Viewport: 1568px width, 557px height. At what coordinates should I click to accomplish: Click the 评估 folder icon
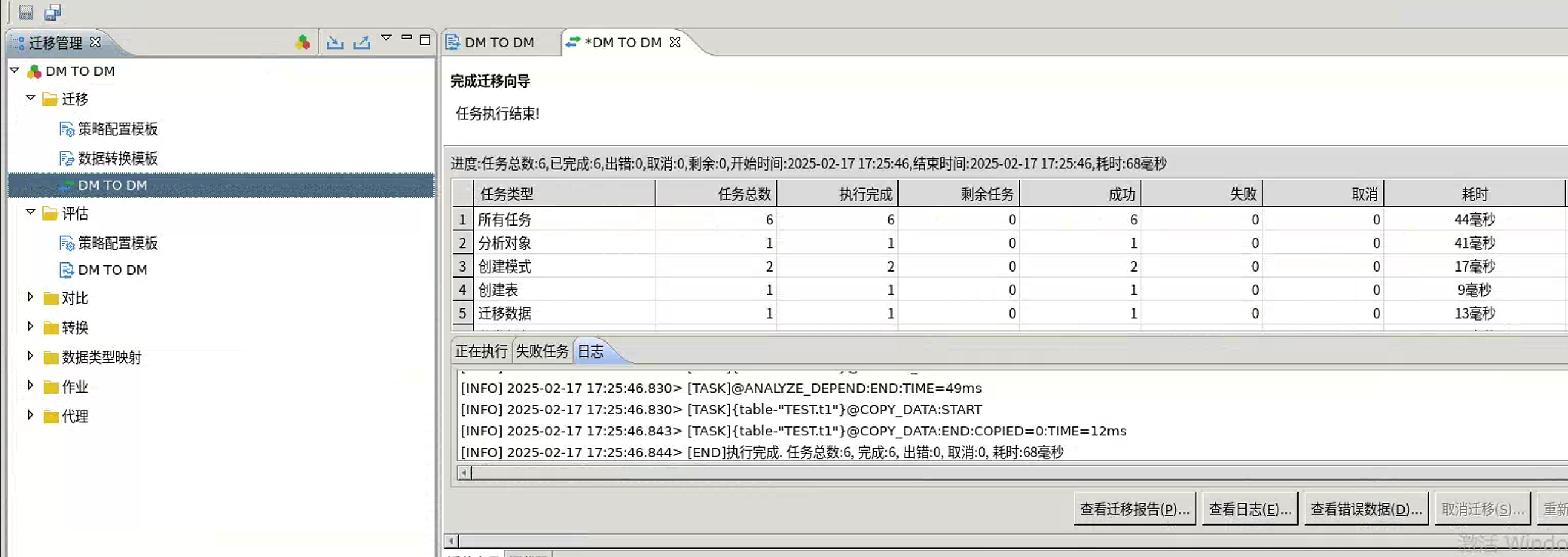[50, 213]
